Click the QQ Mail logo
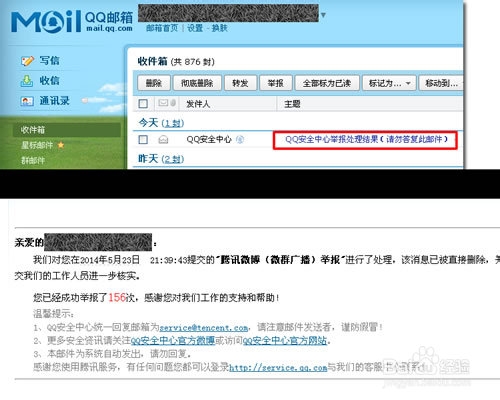This screenshot has height=400, width=500. (72, 21)
